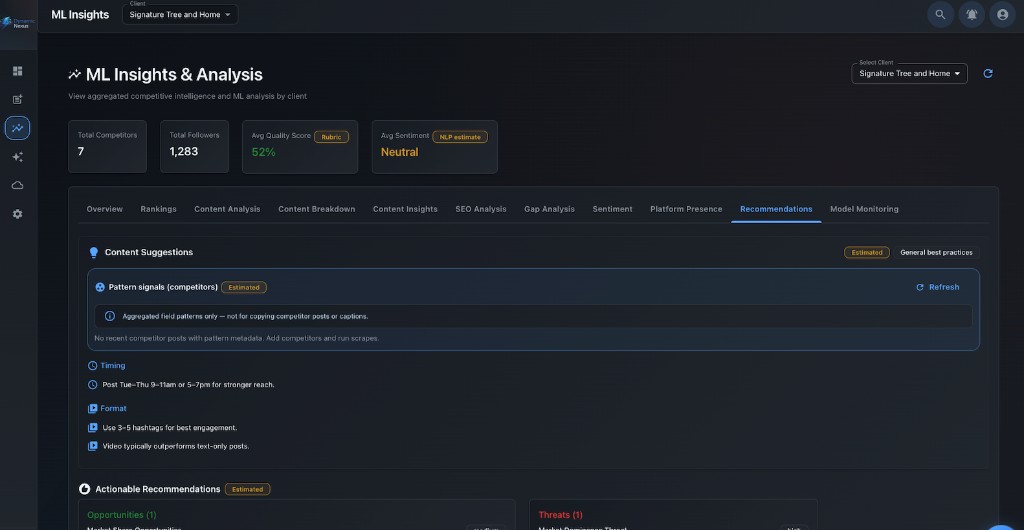This screenshot has width=1024, height=530.
Task: Switch to the Overview tab
Action: [x=104, y=209]
